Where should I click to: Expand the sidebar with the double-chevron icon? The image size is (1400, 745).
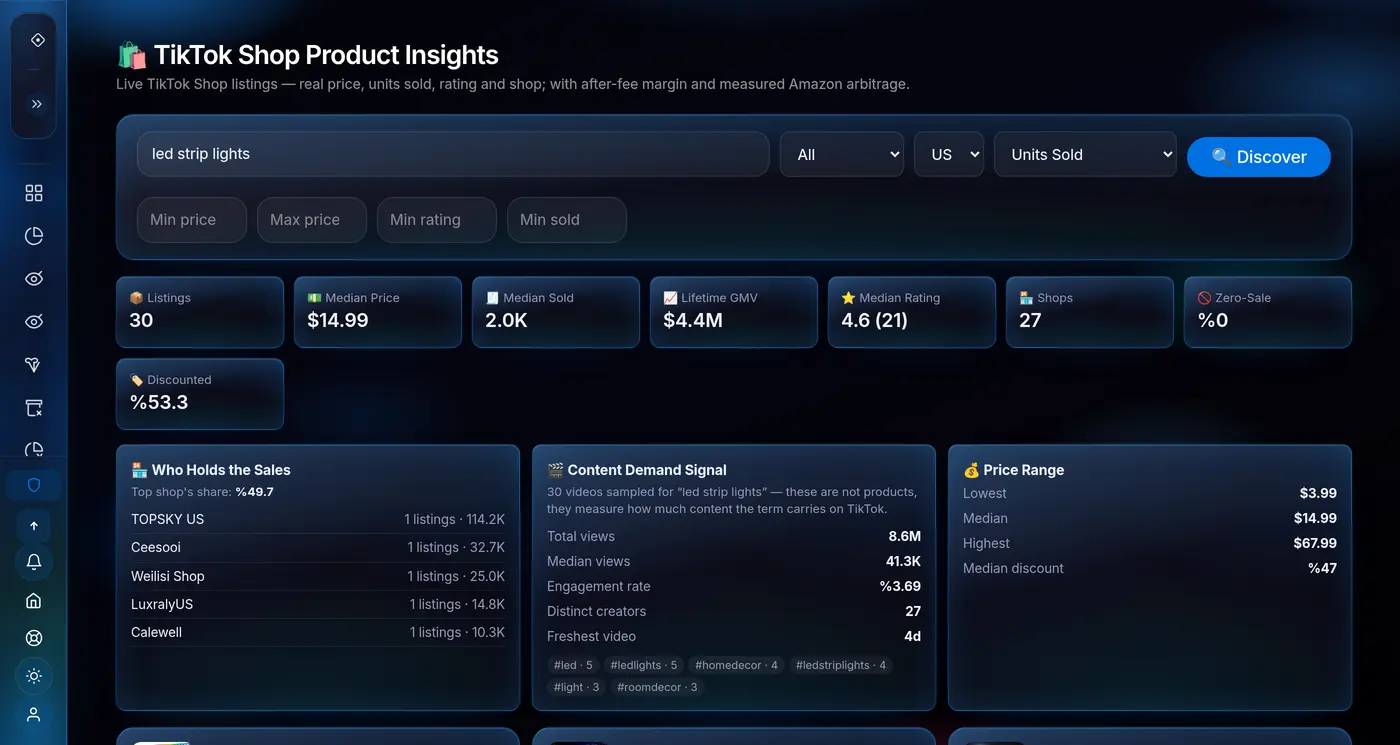pos(37,104)
